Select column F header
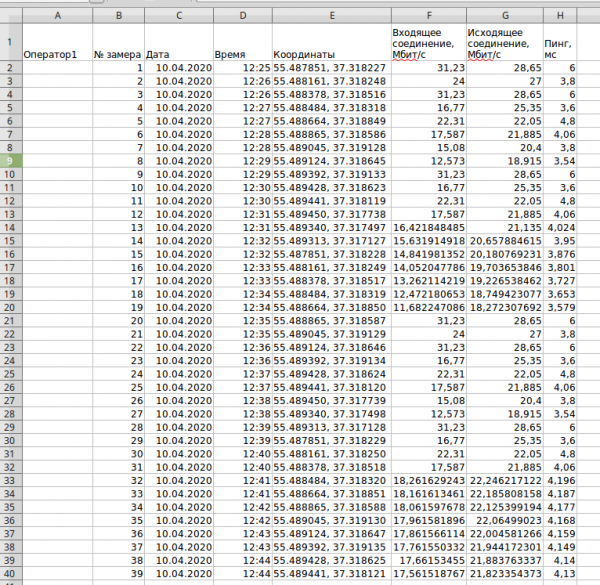 [429, 16]
